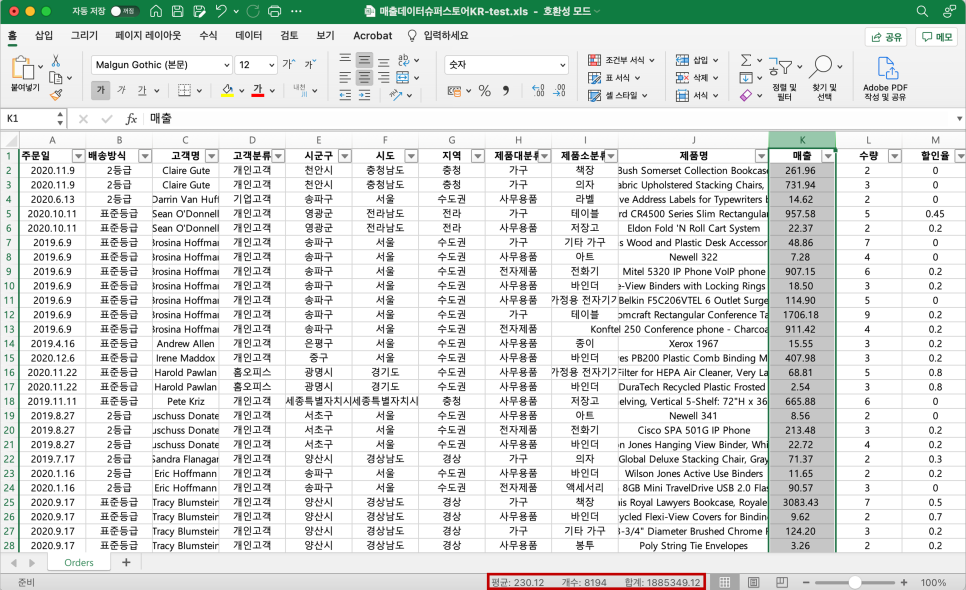Click decrease decimal icon

coord(559,91)
